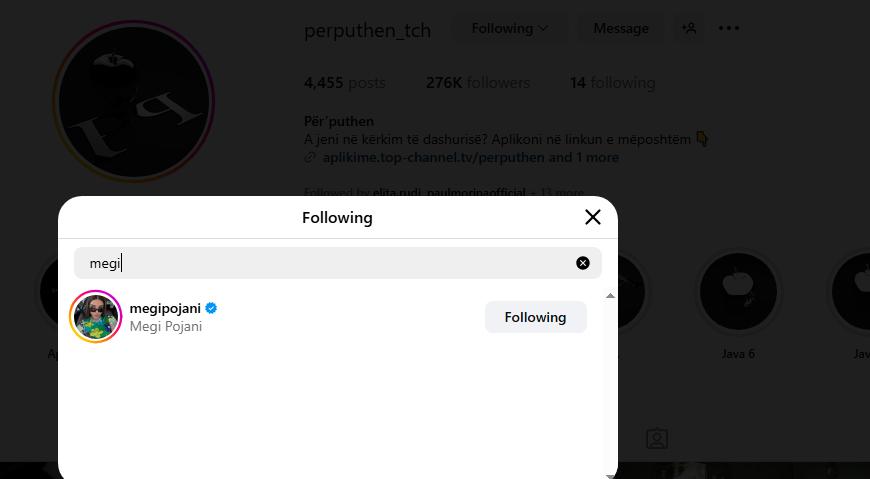Click the Message button on the profile
The height and width of the screenshot is (479, 870).
coord(621,28)
